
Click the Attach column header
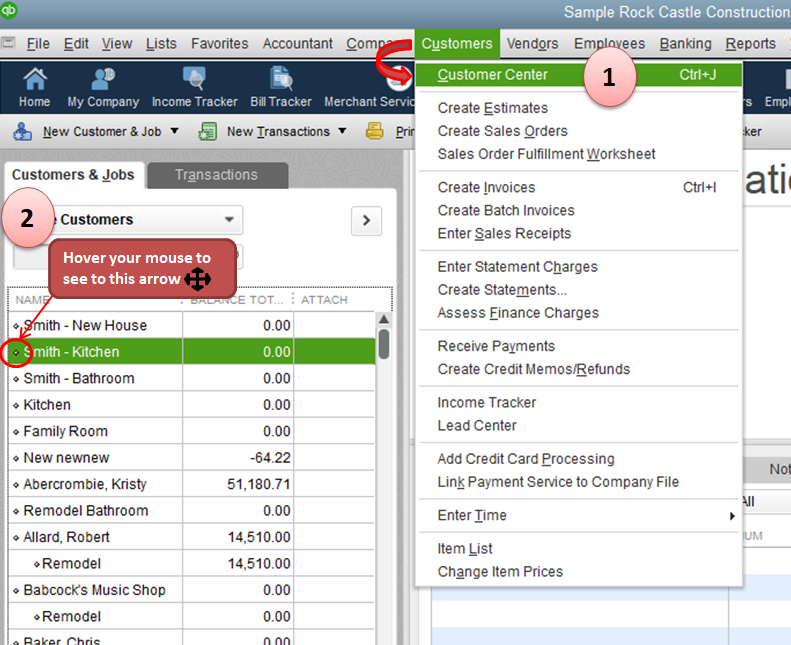pos(324,300)
